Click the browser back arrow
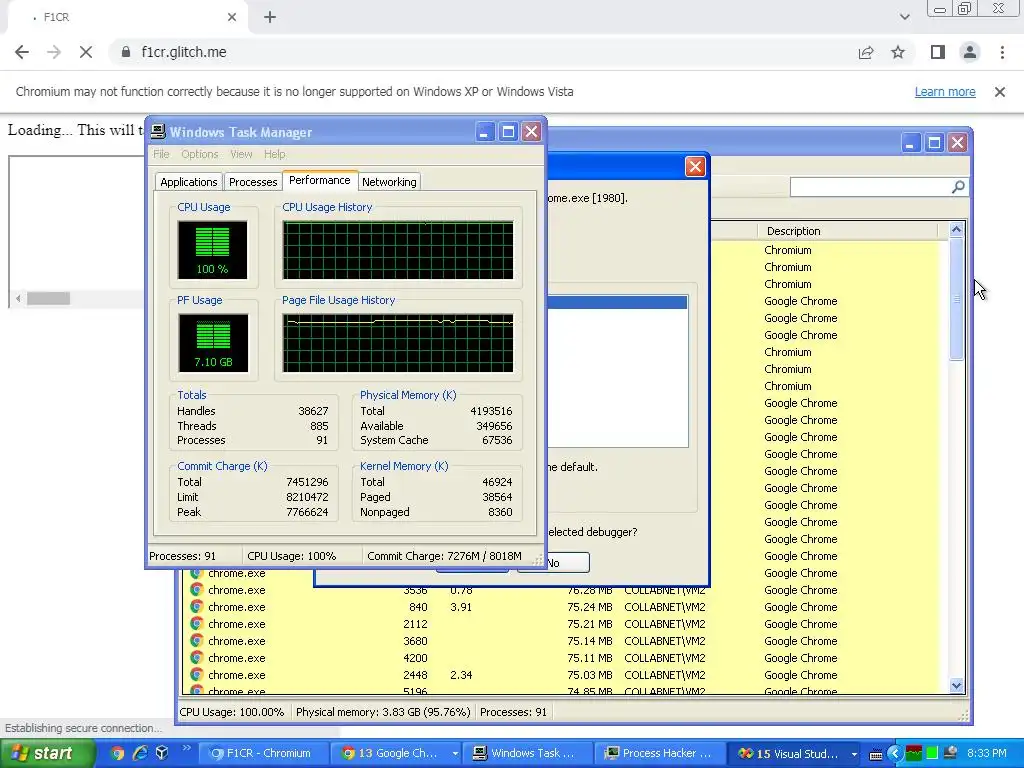 22,52
